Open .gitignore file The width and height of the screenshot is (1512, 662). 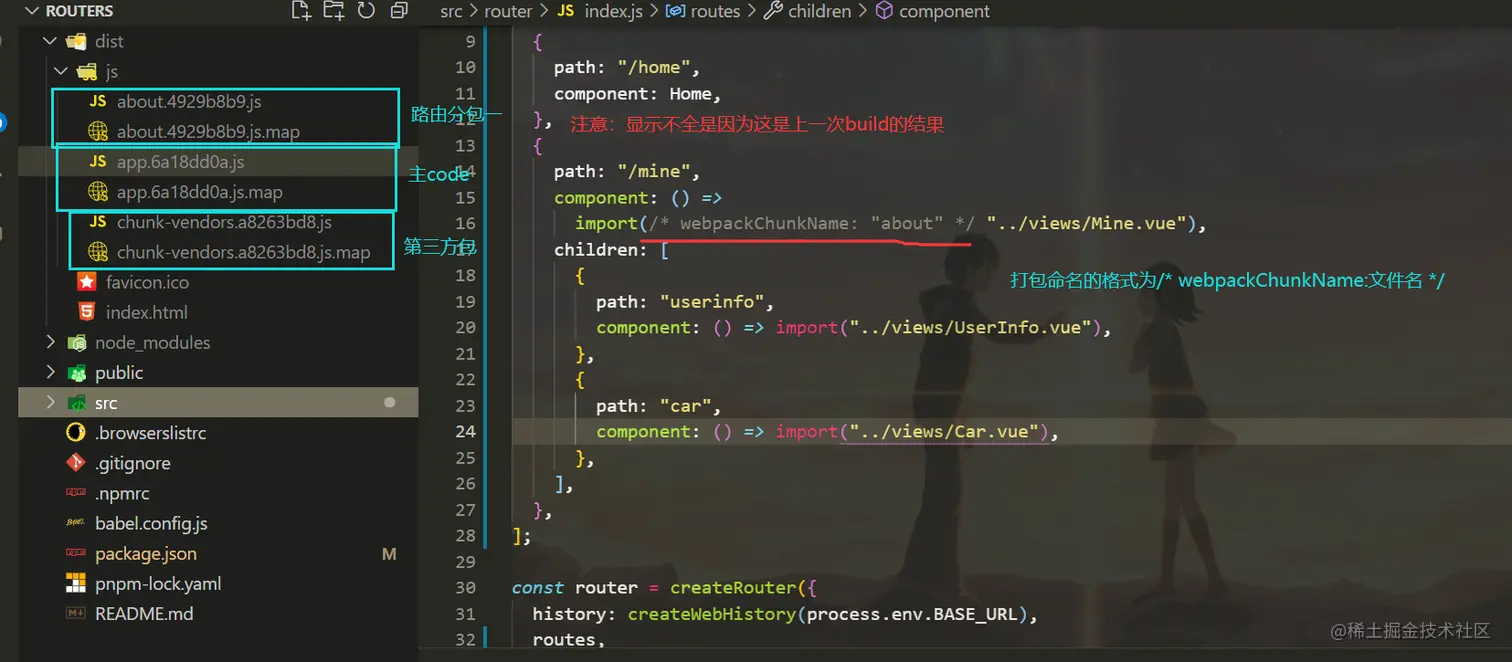[133, 463]
